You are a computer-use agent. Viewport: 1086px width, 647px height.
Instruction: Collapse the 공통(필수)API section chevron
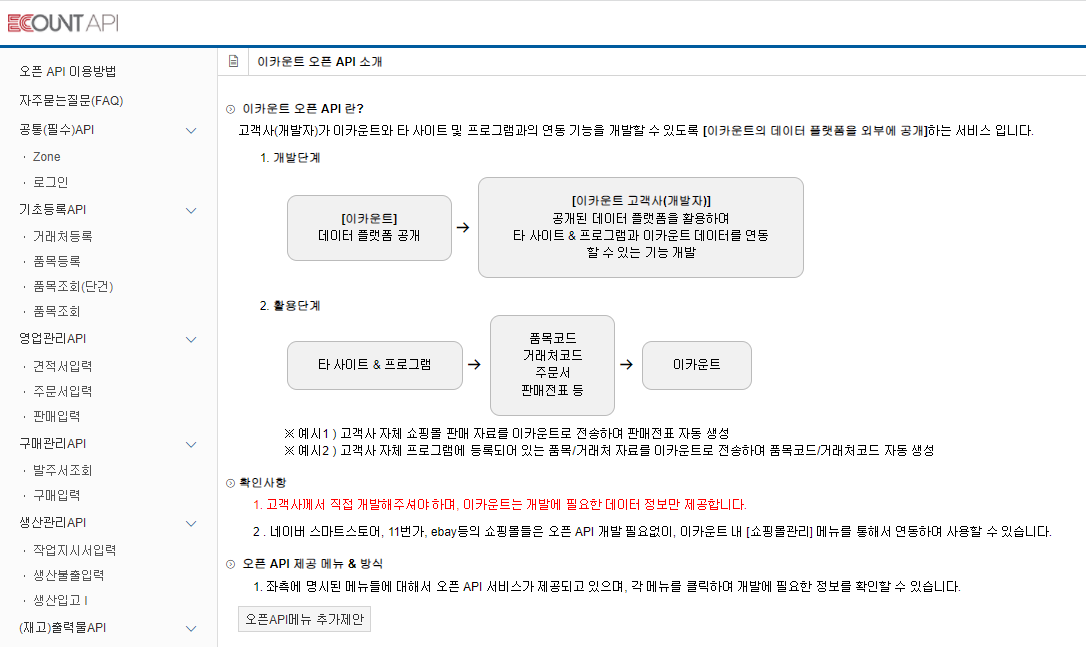tap(191, 130)
